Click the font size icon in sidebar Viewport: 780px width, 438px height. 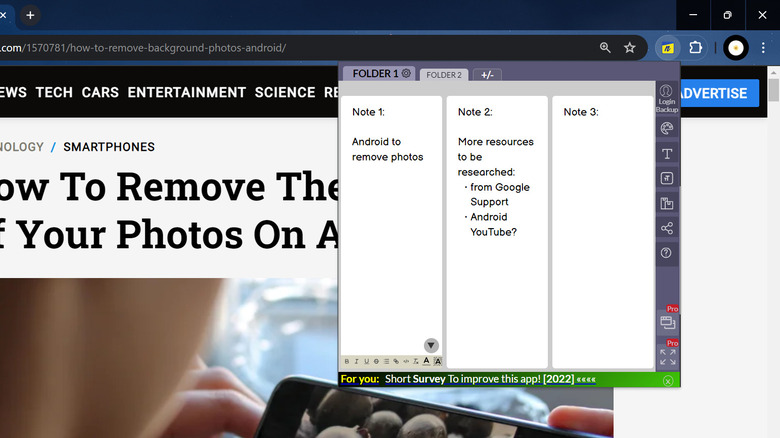point(667,179)
